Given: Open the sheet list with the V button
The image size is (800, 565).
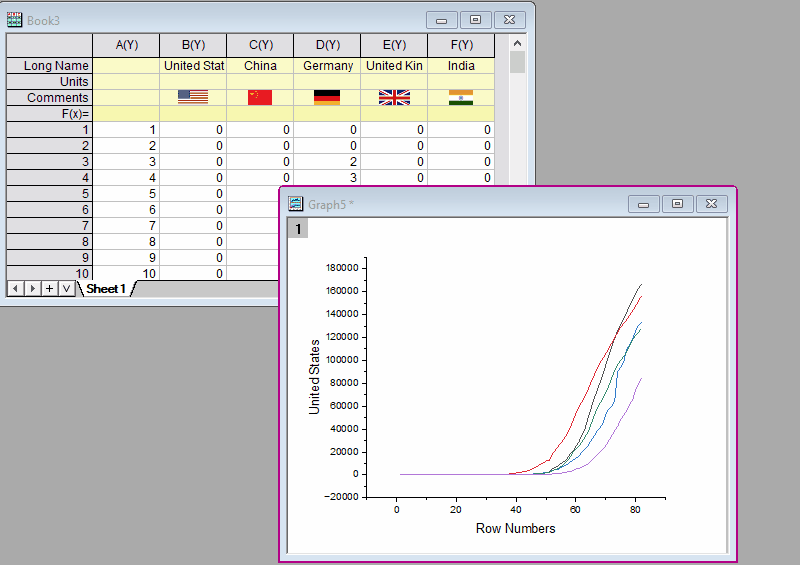Looking at the screenshot, I should pyautogui.click(x=66, y=289).
